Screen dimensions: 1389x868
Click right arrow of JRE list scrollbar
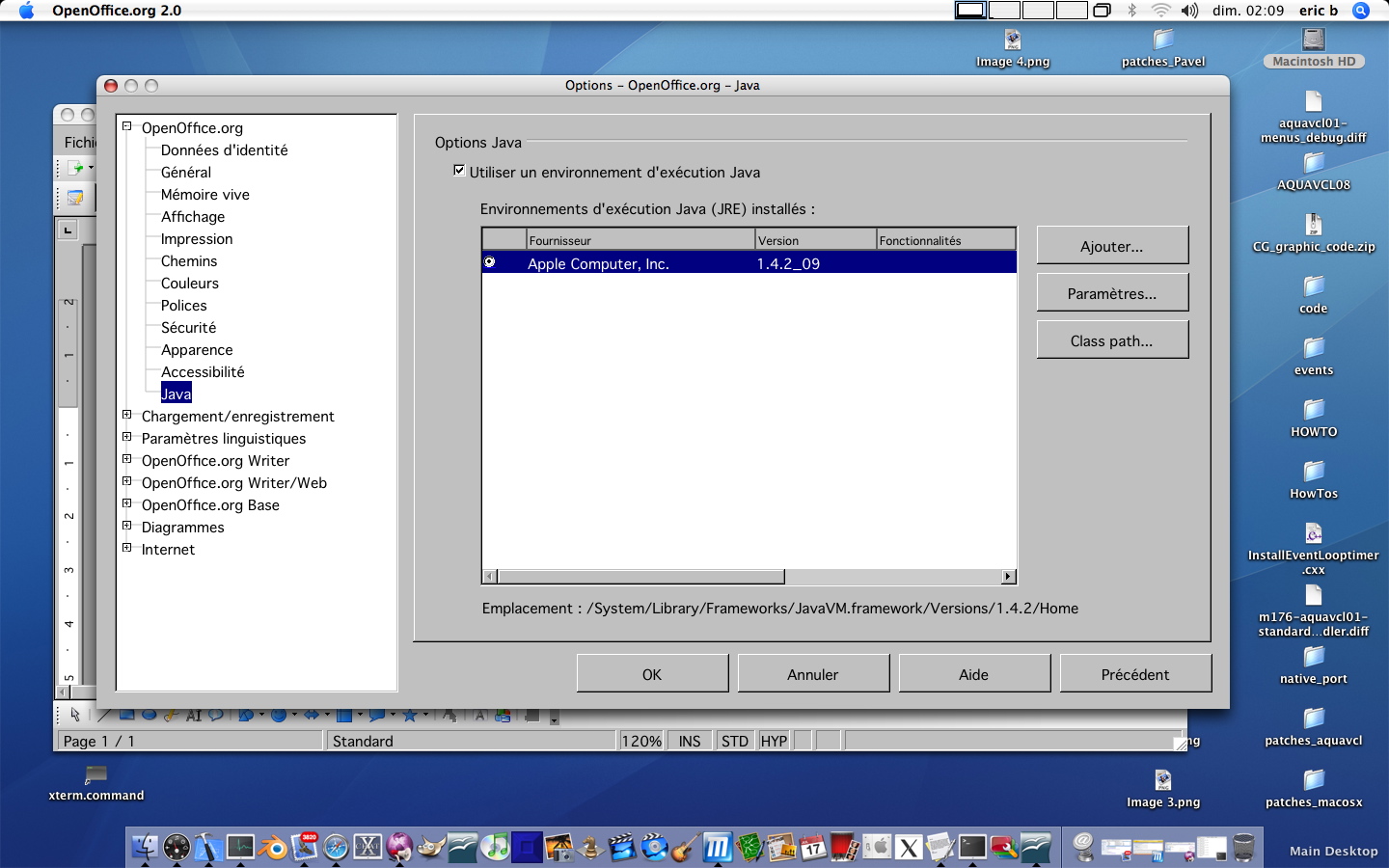click(1008, 577)
